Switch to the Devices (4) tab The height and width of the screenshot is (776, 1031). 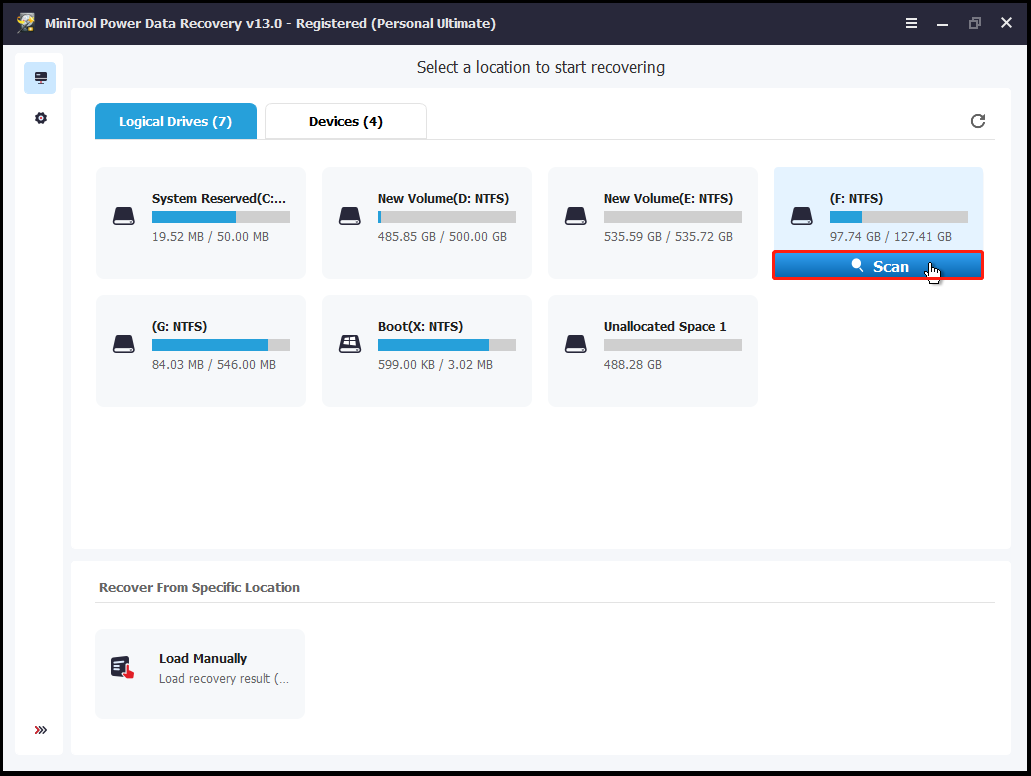[346, 121]
